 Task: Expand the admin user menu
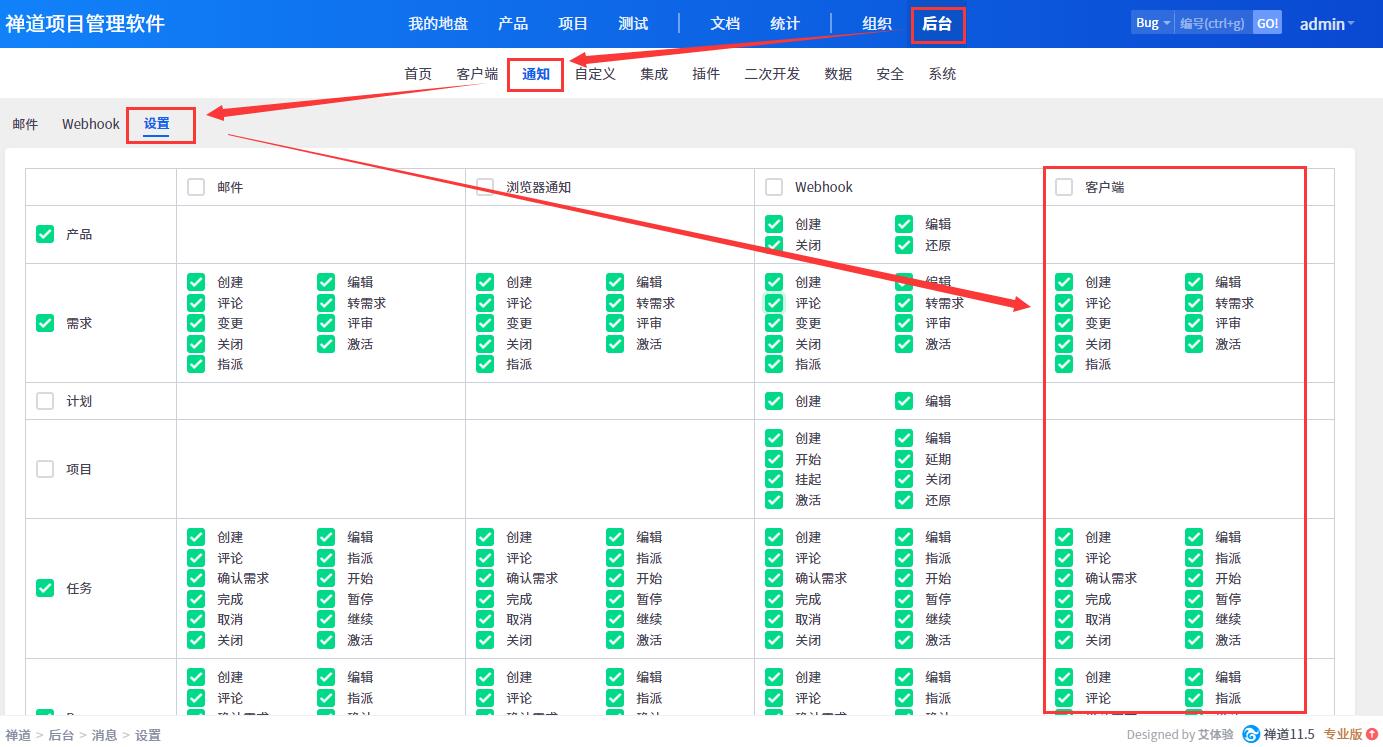pos(1326,24)
